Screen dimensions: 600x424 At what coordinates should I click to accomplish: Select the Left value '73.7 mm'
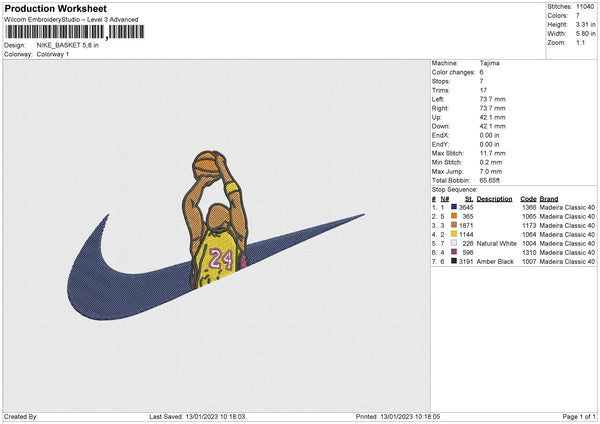tap(492, 99)
